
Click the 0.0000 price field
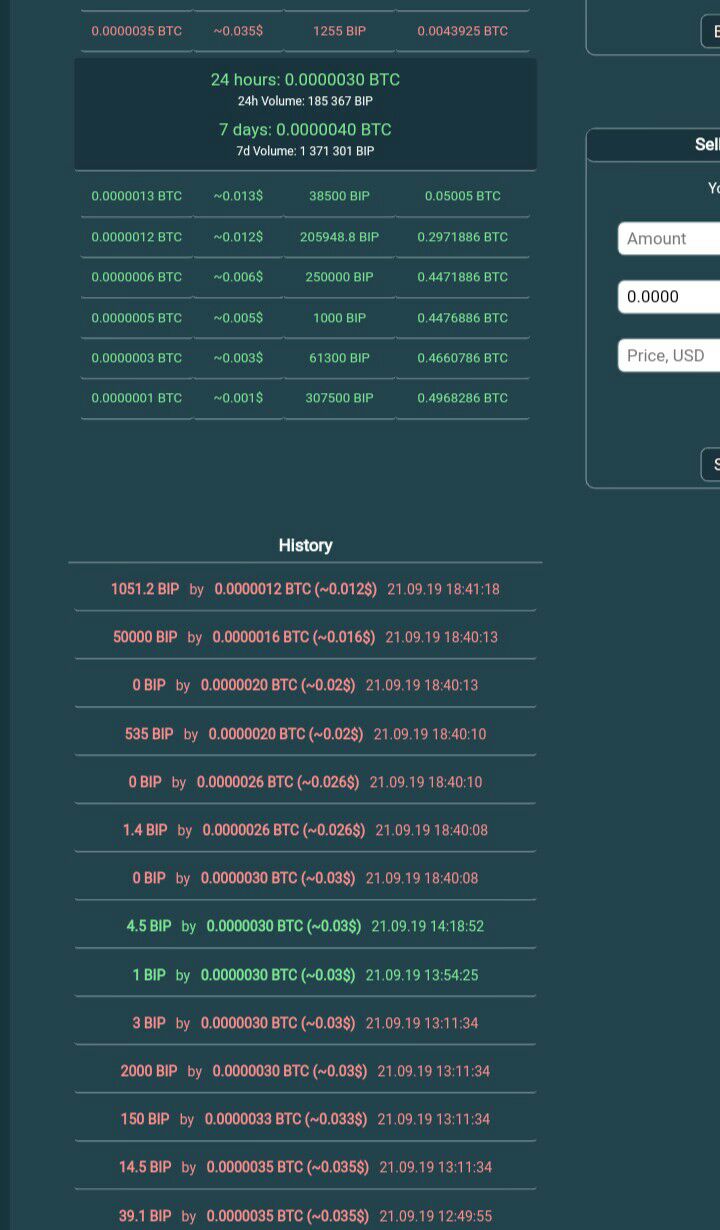coord(669,296)
